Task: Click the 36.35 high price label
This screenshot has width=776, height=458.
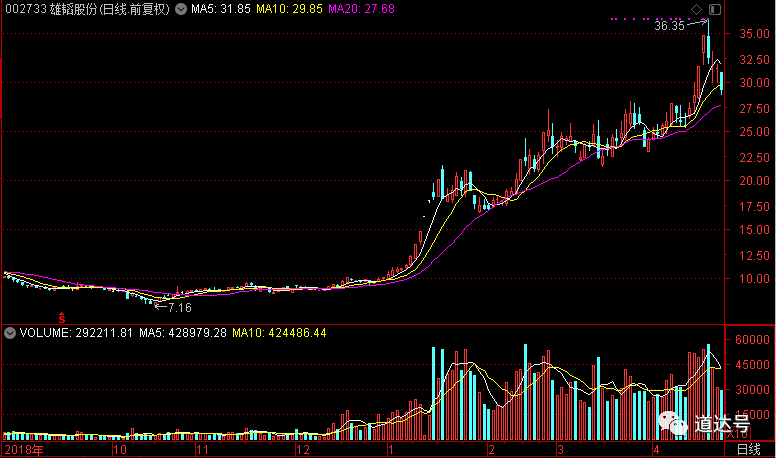Action: coord(669,26)
